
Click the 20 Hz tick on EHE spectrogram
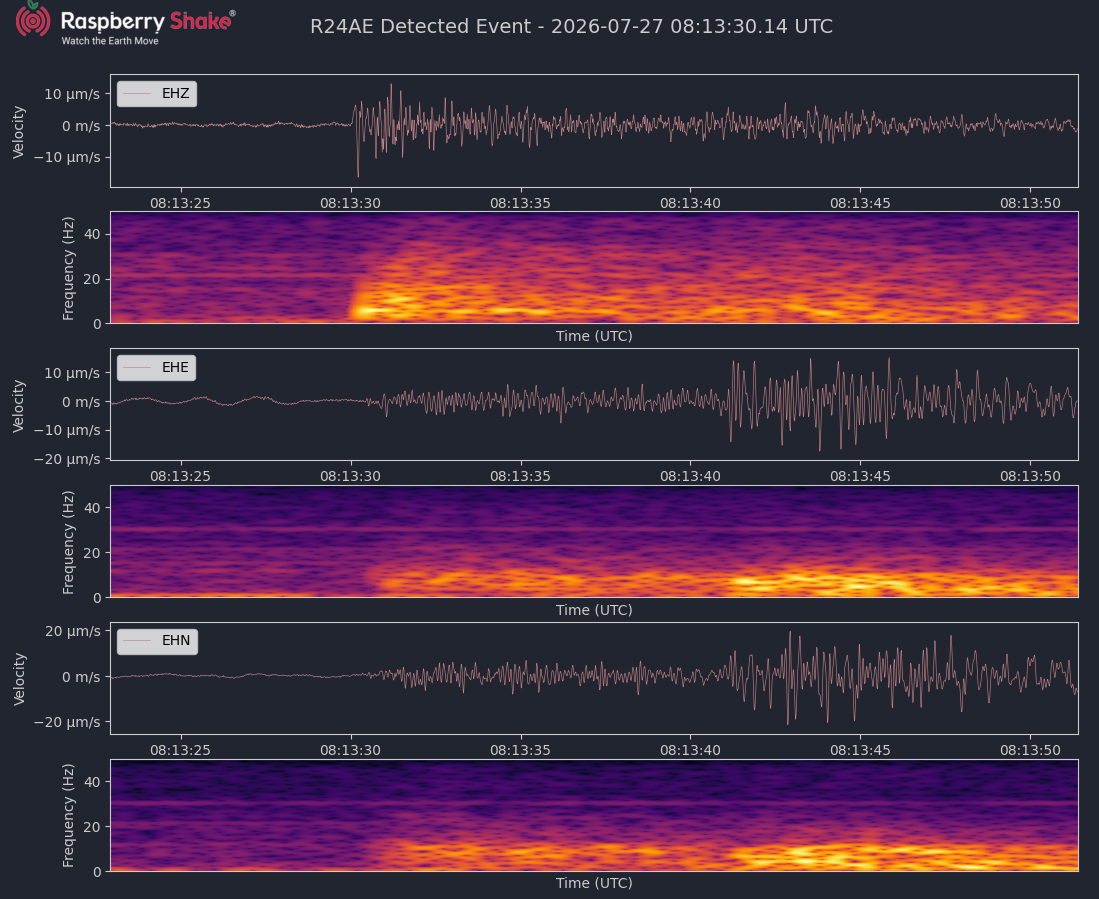(93, 553)
